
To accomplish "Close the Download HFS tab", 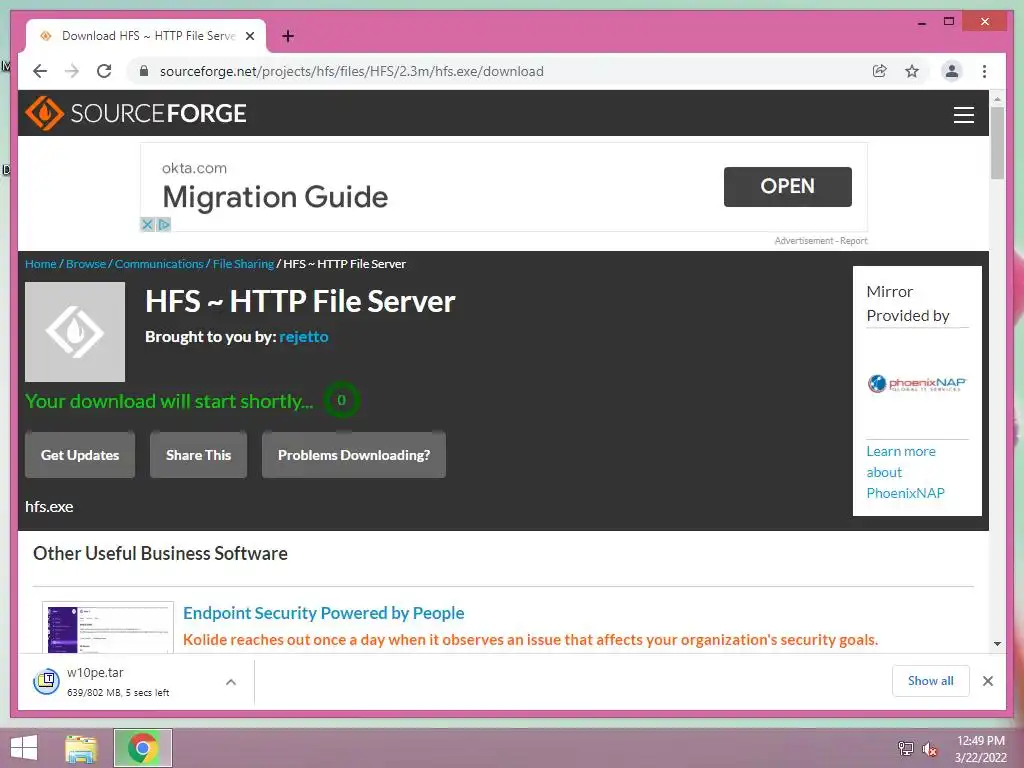I will coord(249,36).
